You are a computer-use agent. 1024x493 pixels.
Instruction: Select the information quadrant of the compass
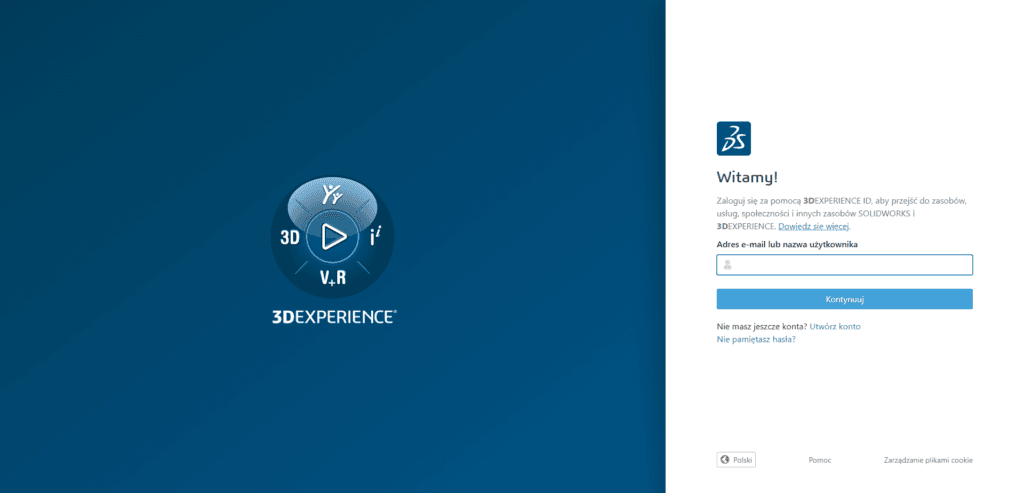pos(377,238)
